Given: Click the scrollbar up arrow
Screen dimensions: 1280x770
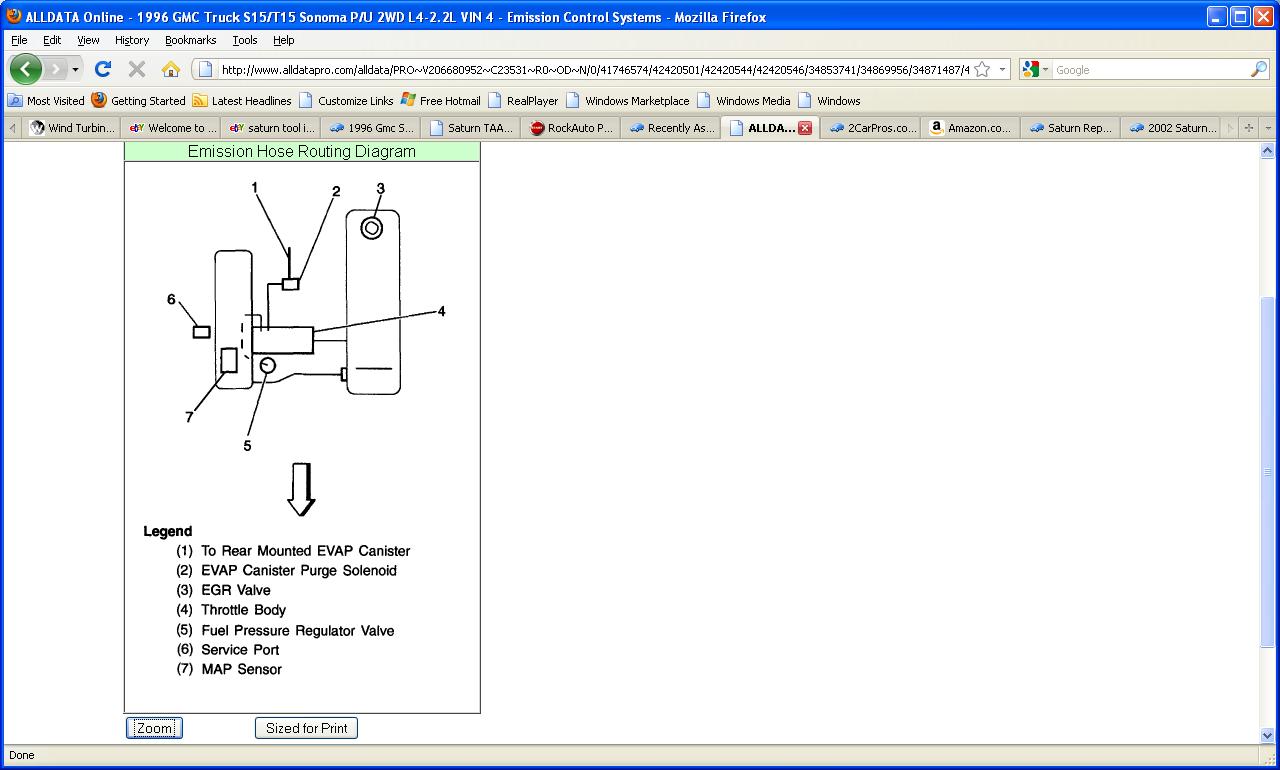Looking at the screenshot, I should [1268, 150].
